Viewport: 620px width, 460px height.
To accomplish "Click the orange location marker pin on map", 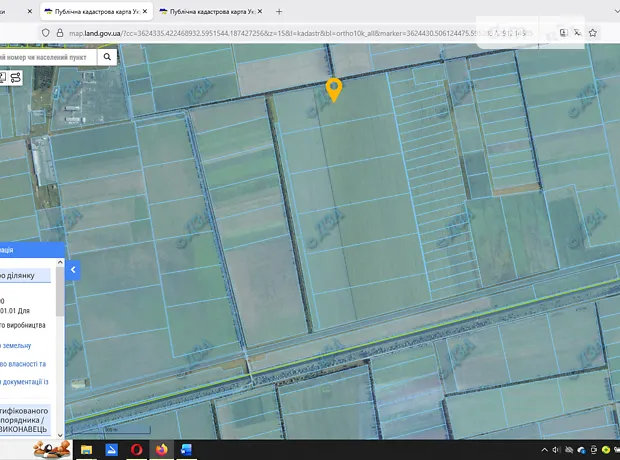I will (335, 89).
